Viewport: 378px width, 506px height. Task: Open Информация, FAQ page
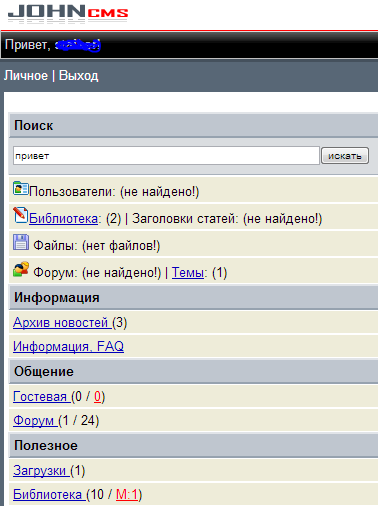68,346
